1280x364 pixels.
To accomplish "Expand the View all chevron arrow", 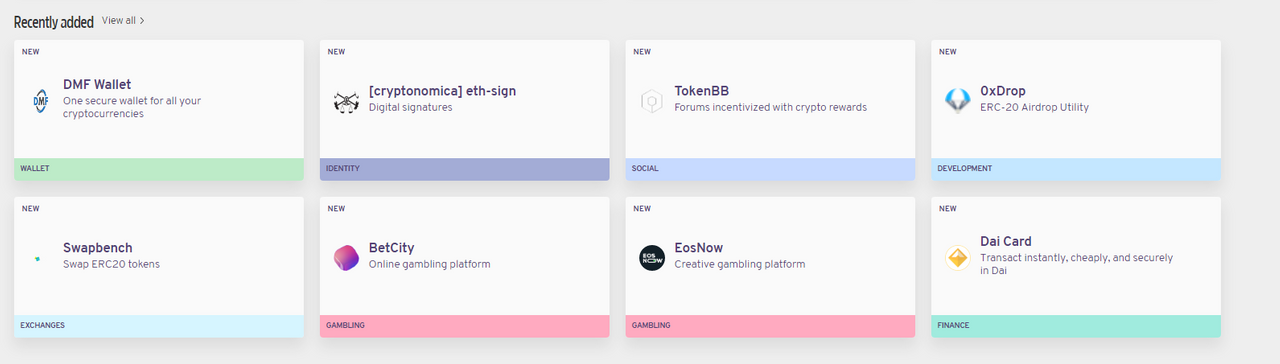I will [x=142, y=21].
